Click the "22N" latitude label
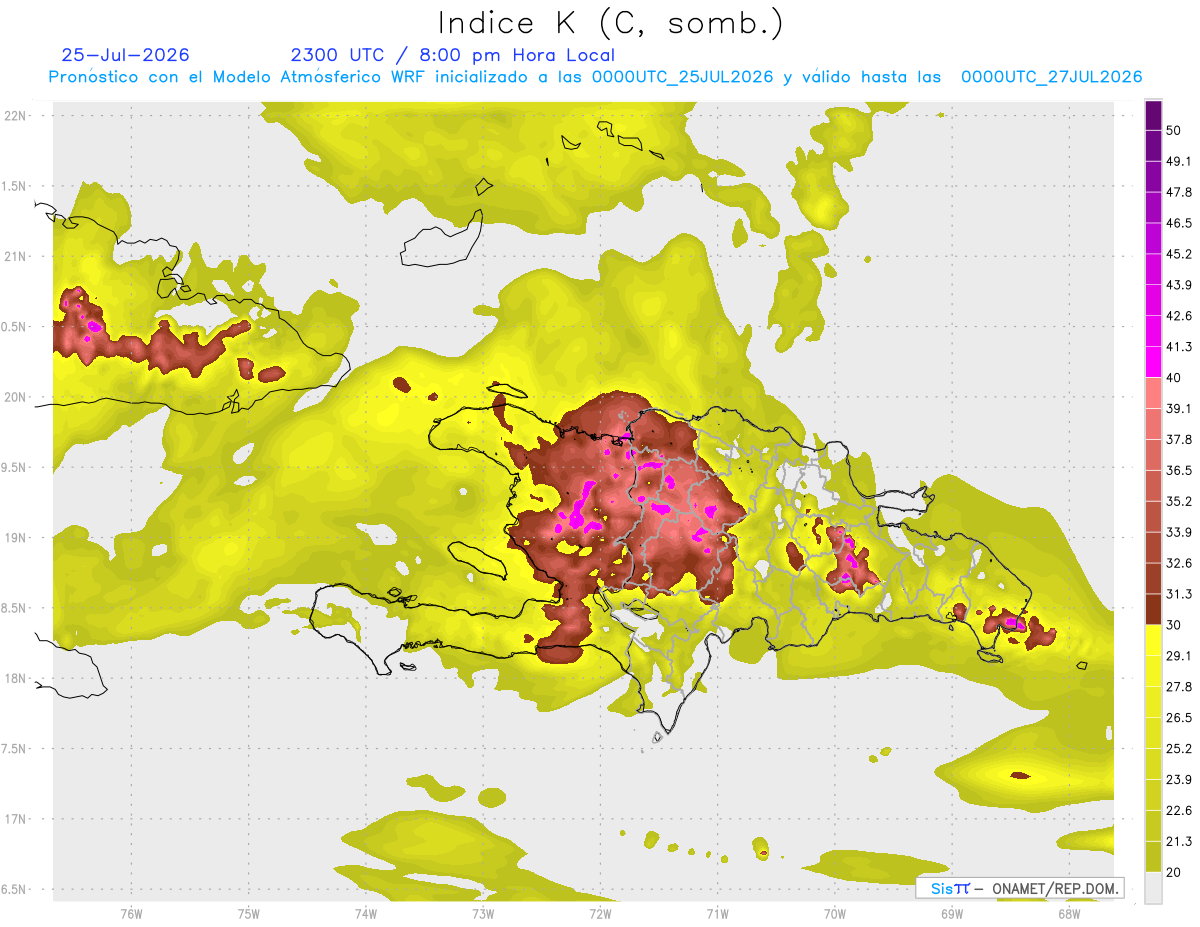This screenshot has width=1200, height=927. pyautogui.click(x=14, y=115)
